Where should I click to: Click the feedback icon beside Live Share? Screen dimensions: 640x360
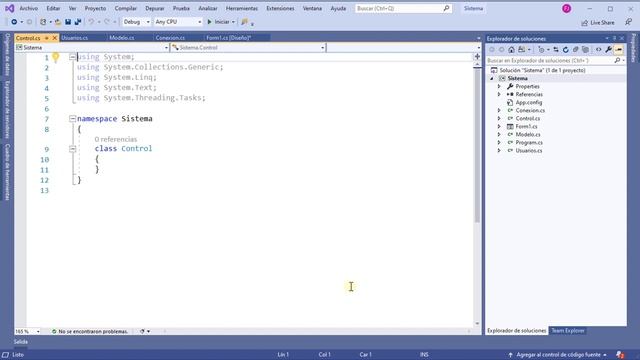[x=629, y=22]
